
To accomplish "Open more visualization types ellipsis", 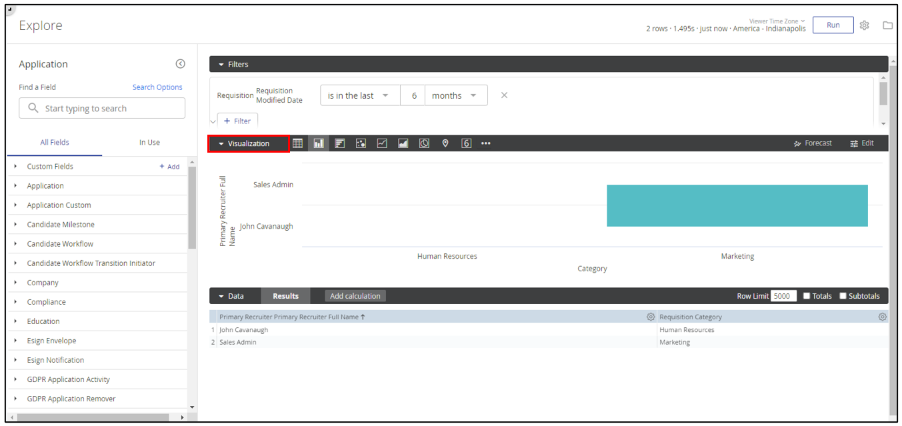I will (486, 144).
